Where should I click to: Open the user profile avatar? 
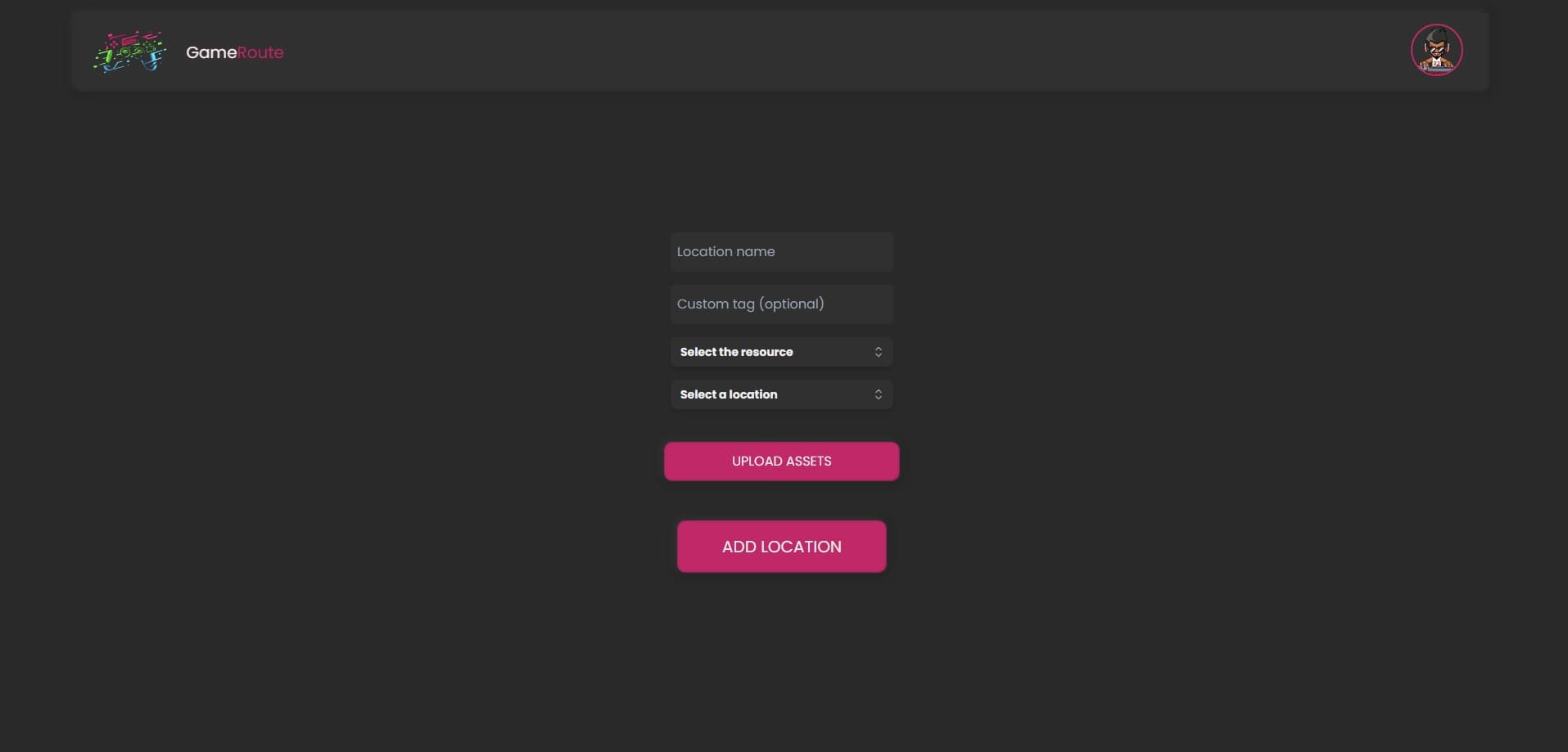click(1436, 51)
